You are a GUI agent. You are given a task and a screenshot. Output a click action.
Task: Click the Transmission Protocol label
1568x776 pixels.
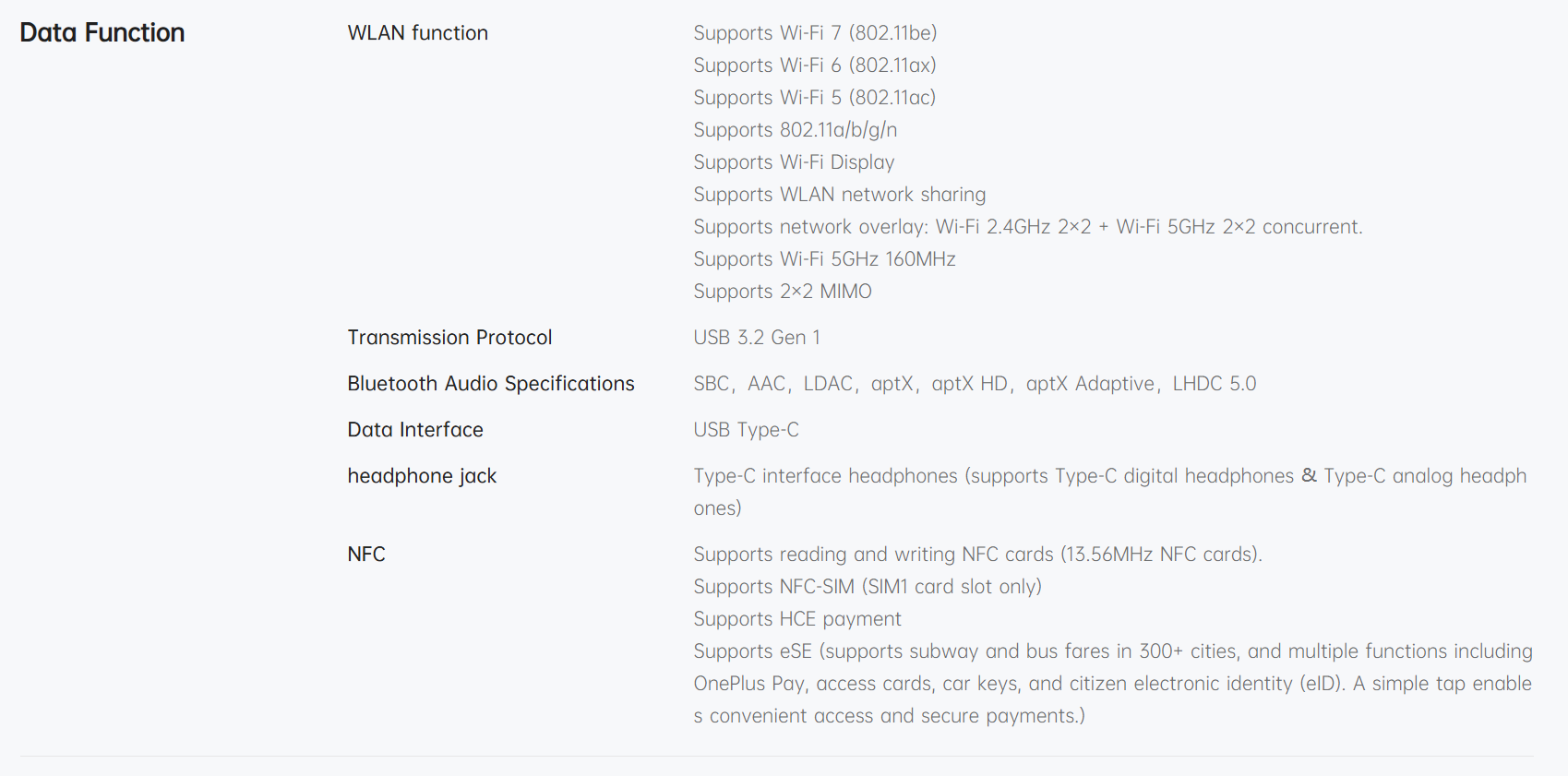(x=449, y=338)
